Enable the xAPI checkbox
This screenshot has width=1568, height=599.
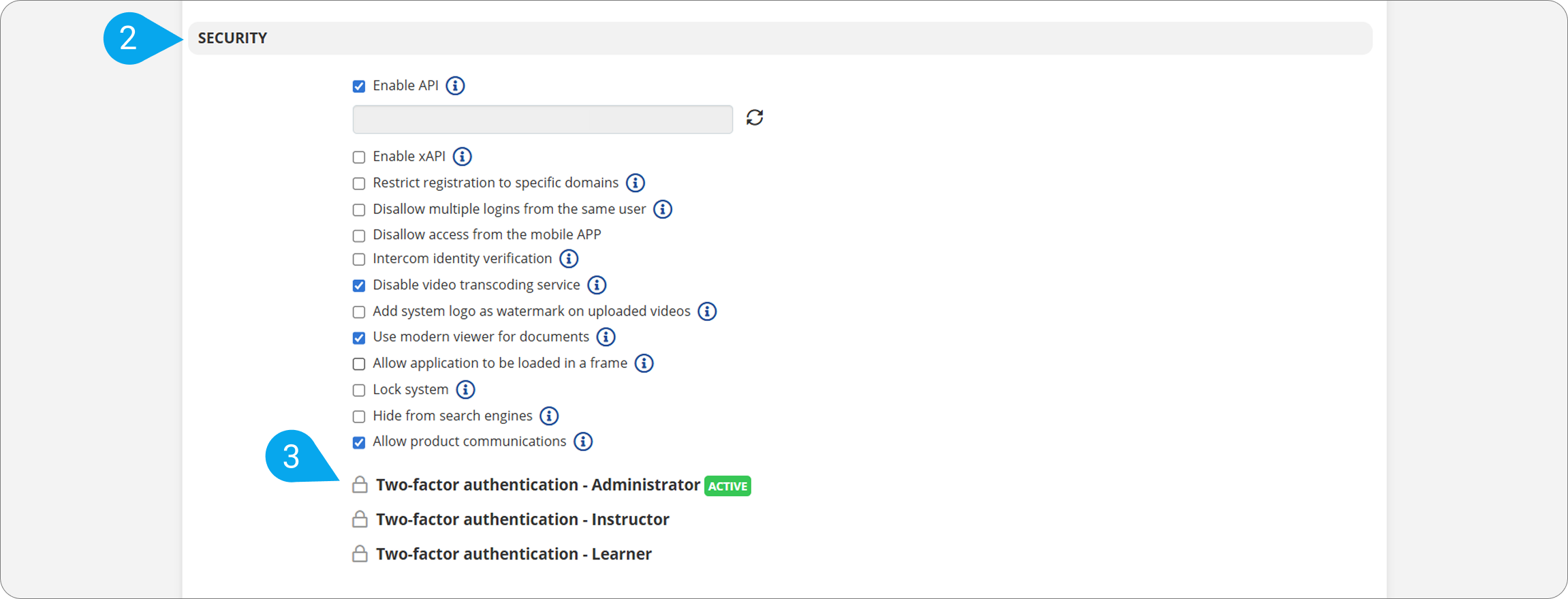pos(359,157)
